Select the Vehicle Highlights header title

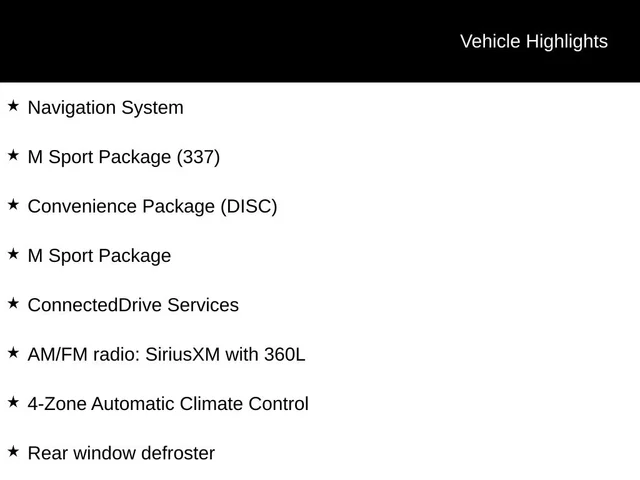coord(534,42)
